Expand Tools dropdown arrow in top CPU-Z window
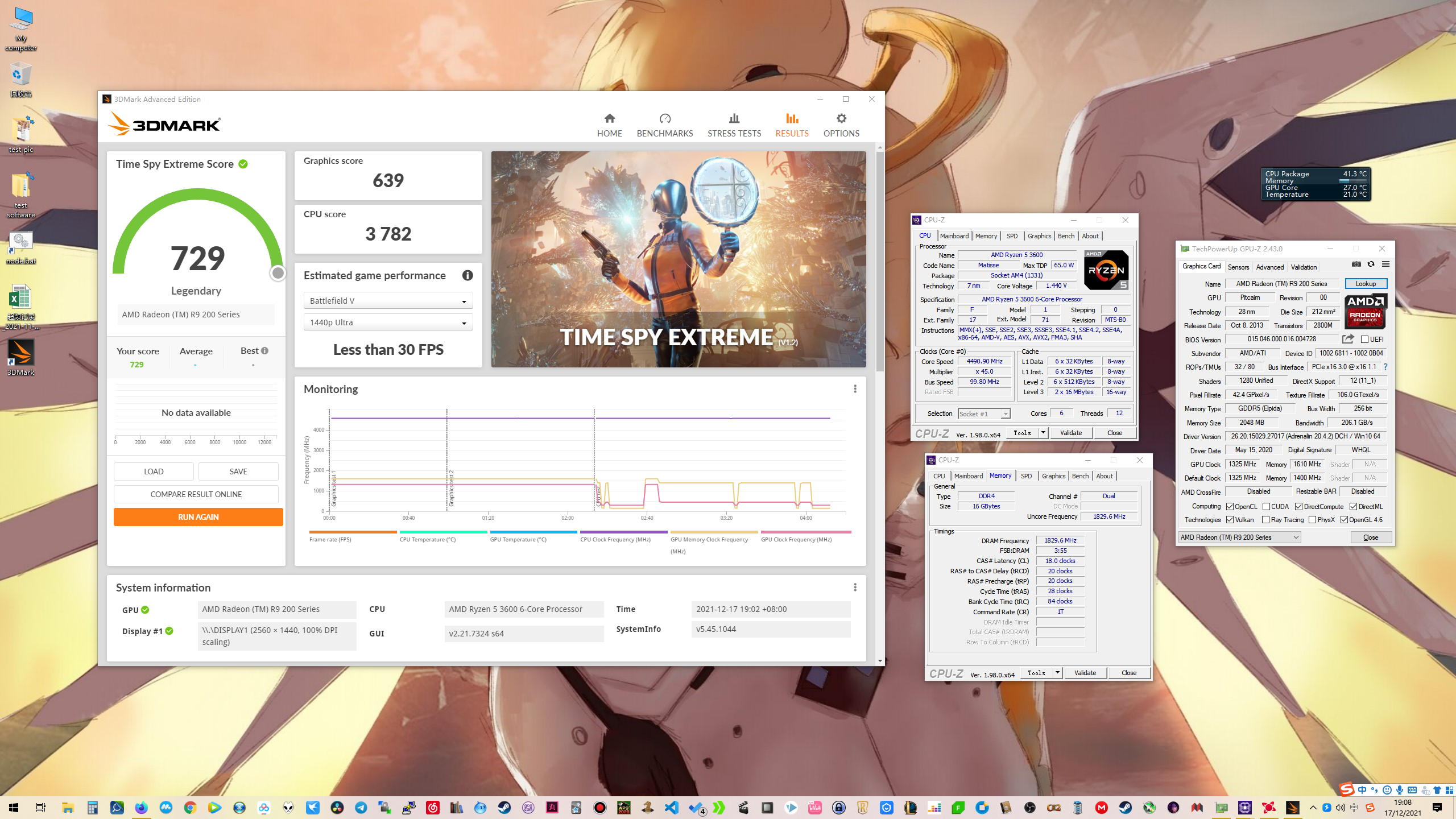This screenshot has height=819, width=1456. click(1043, 433)
